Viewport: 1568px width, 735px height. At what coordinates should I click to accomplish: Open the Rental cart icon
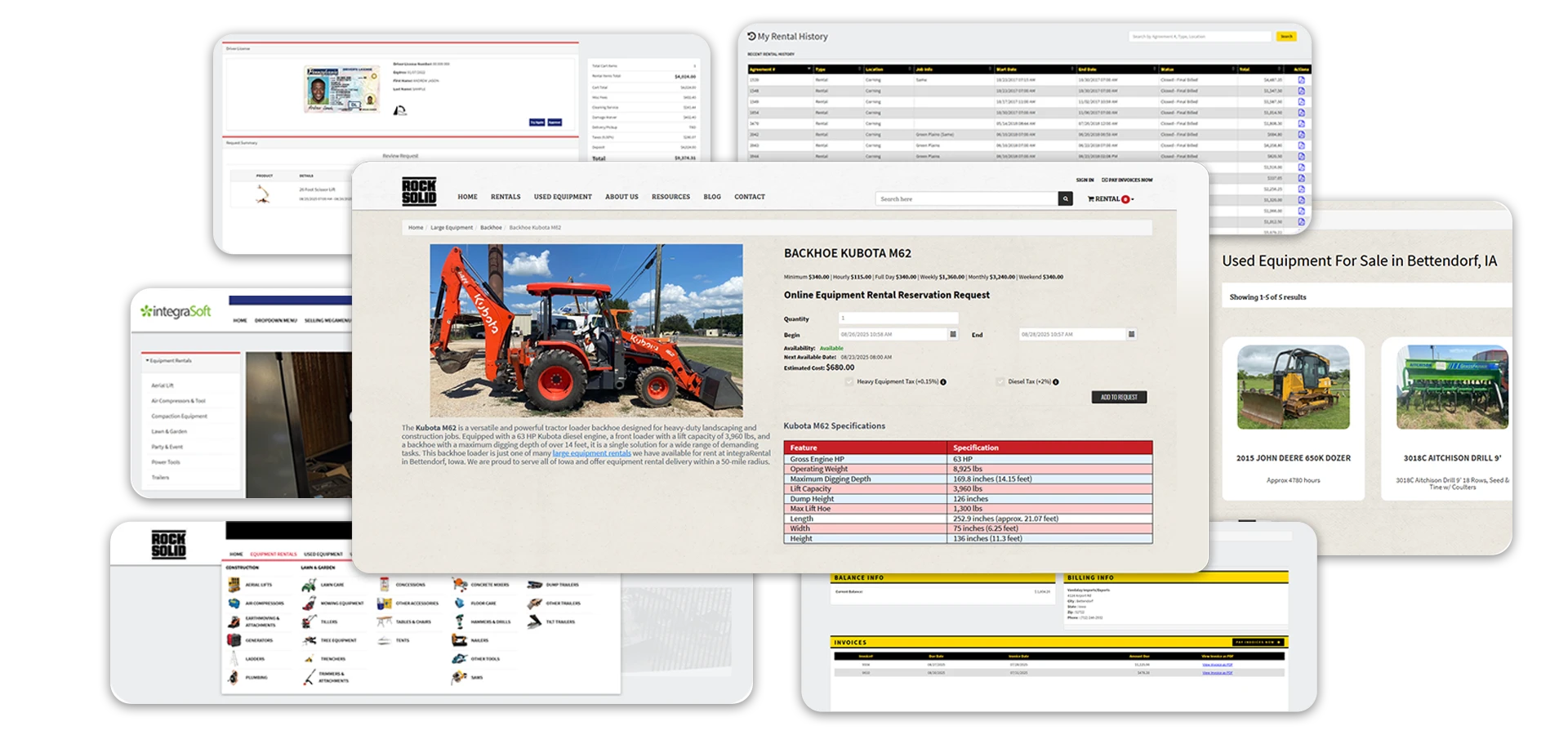click(1091, 199)
